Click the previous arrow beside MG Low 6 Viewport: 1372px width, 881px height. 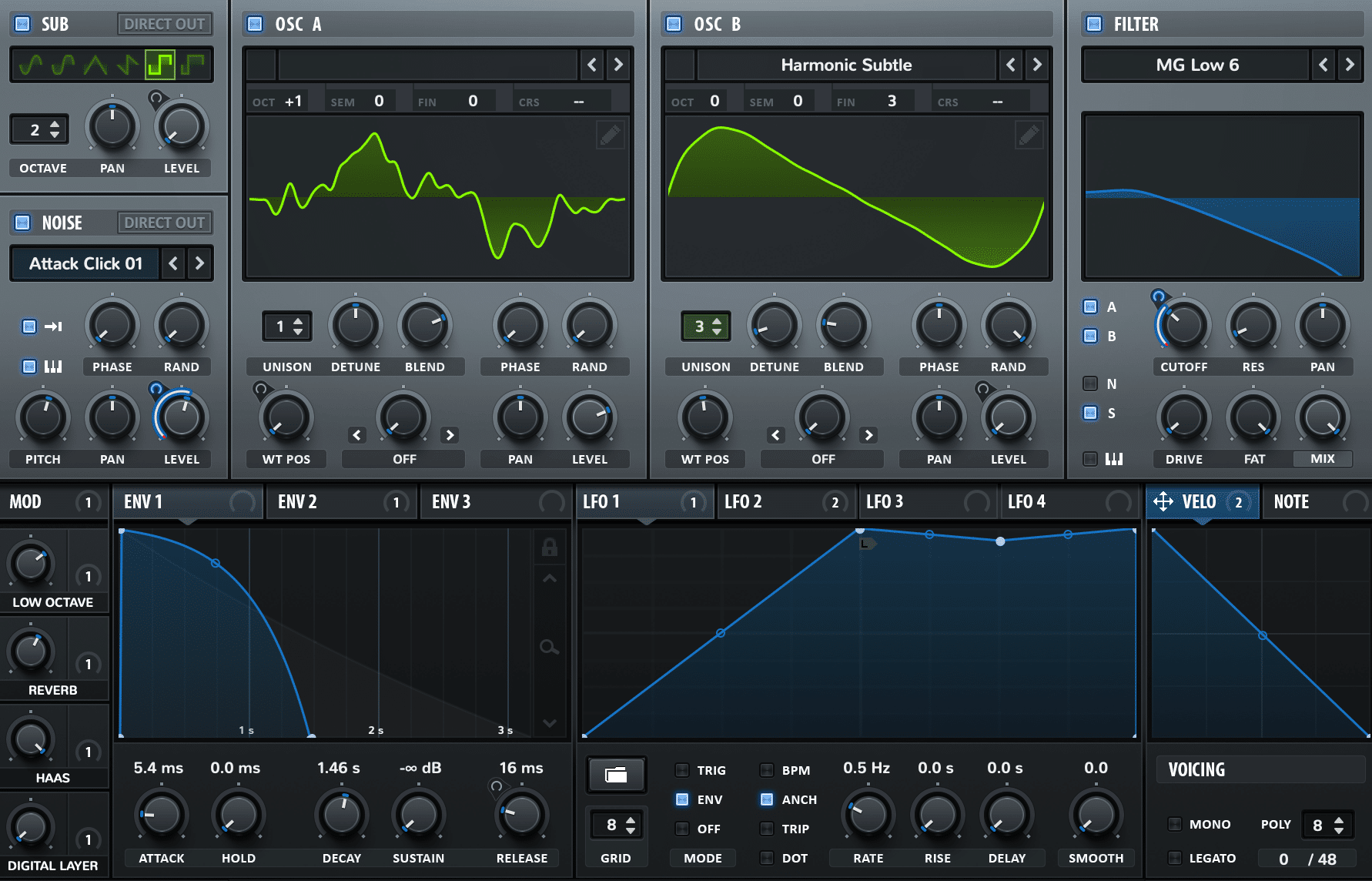click(1323, 65)
